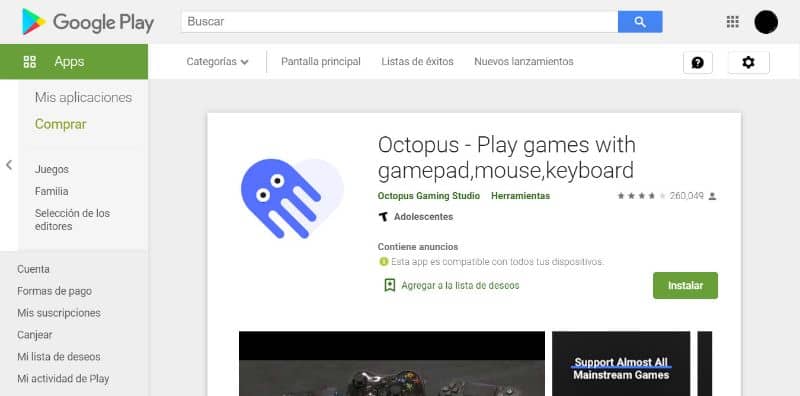This screenshot has width=800, height=396.
Task: Click the Instalar button
Action: click(685, 285)
